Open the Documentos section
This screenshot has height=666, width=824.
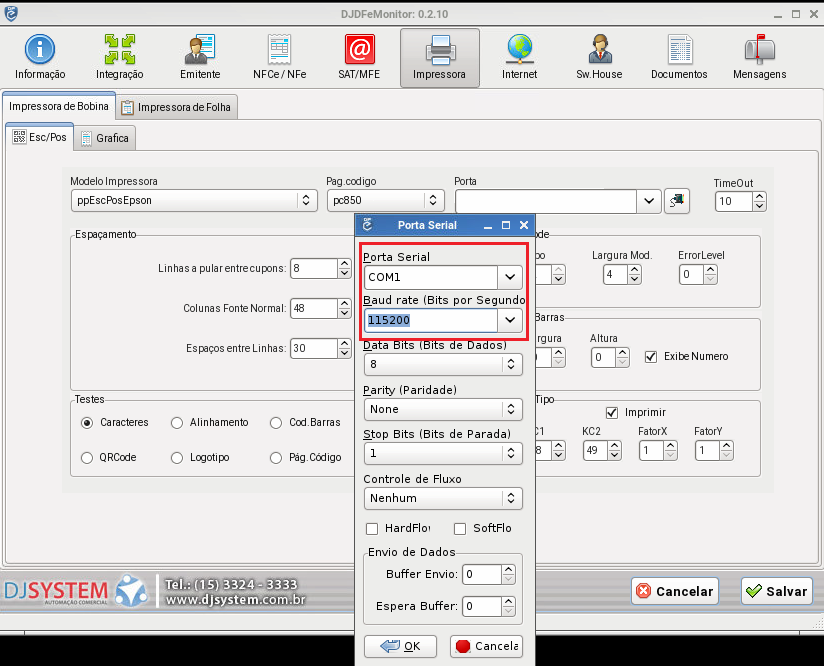pyautogui.click(x=679, y=57)
